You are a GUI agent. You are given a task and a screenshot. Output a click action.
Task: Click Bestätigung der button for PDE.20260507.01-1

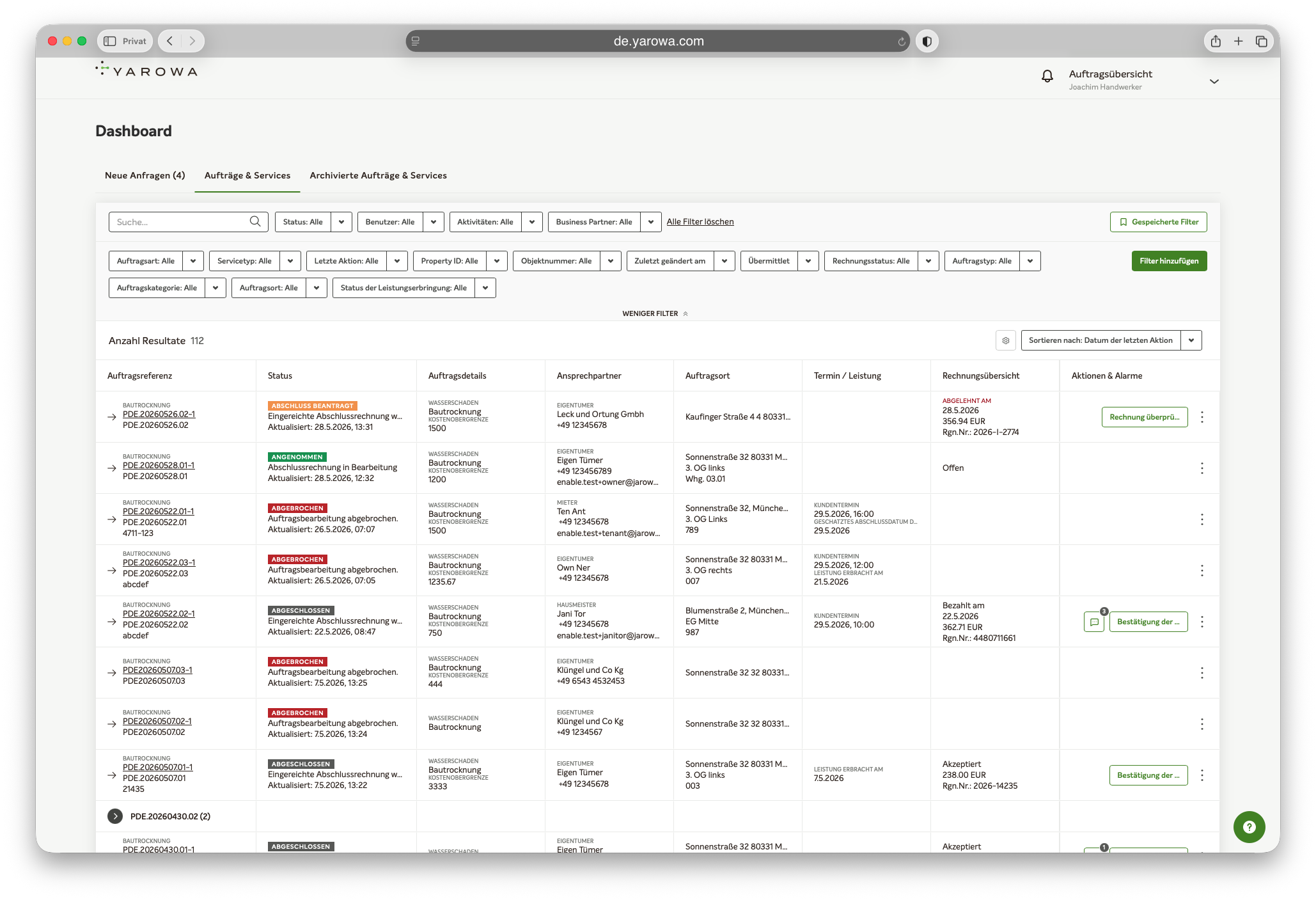coord(1148,775)
